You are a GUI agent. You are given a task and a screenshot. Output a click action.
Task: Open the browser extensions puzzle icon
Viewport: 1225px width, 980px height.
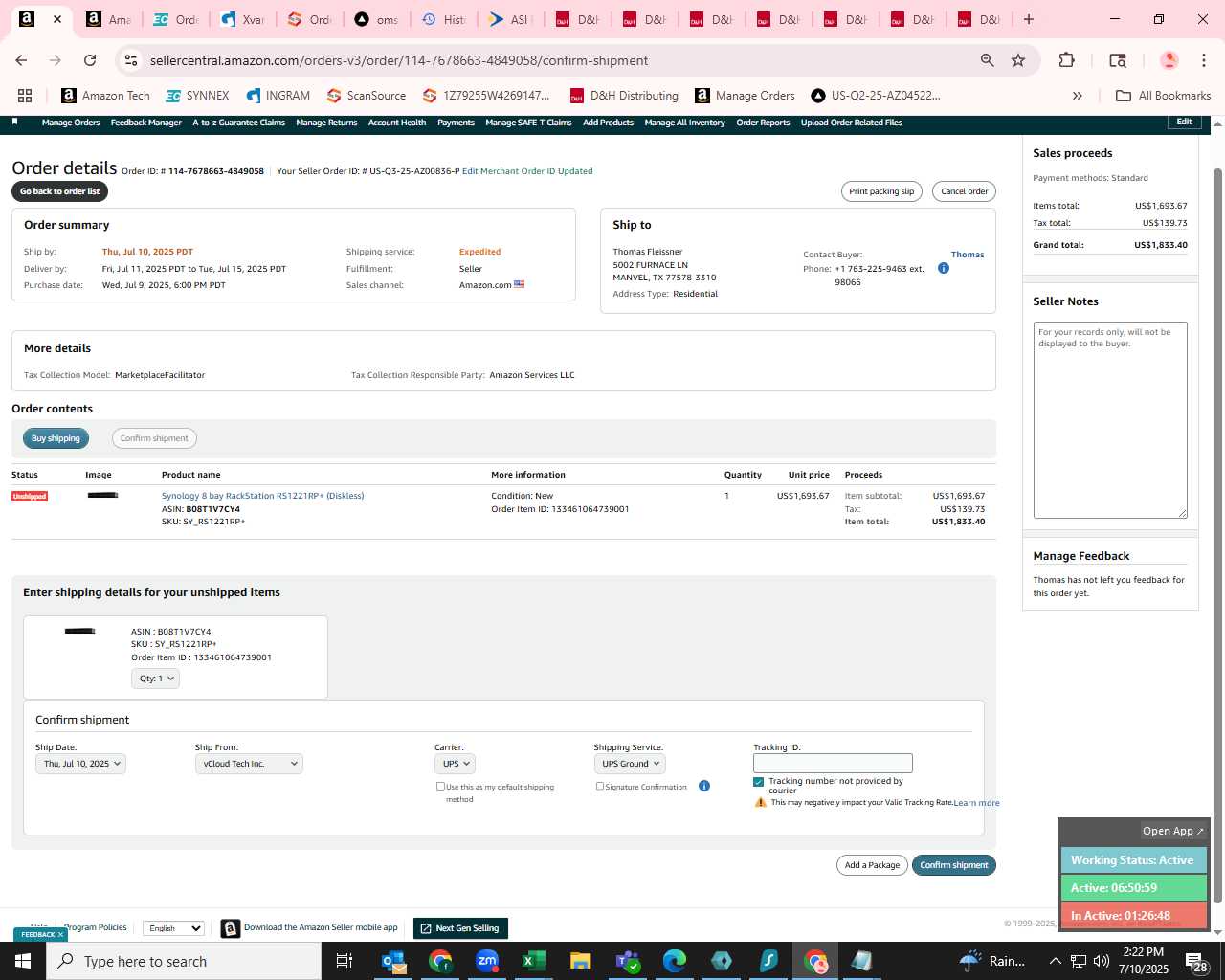1066,60
